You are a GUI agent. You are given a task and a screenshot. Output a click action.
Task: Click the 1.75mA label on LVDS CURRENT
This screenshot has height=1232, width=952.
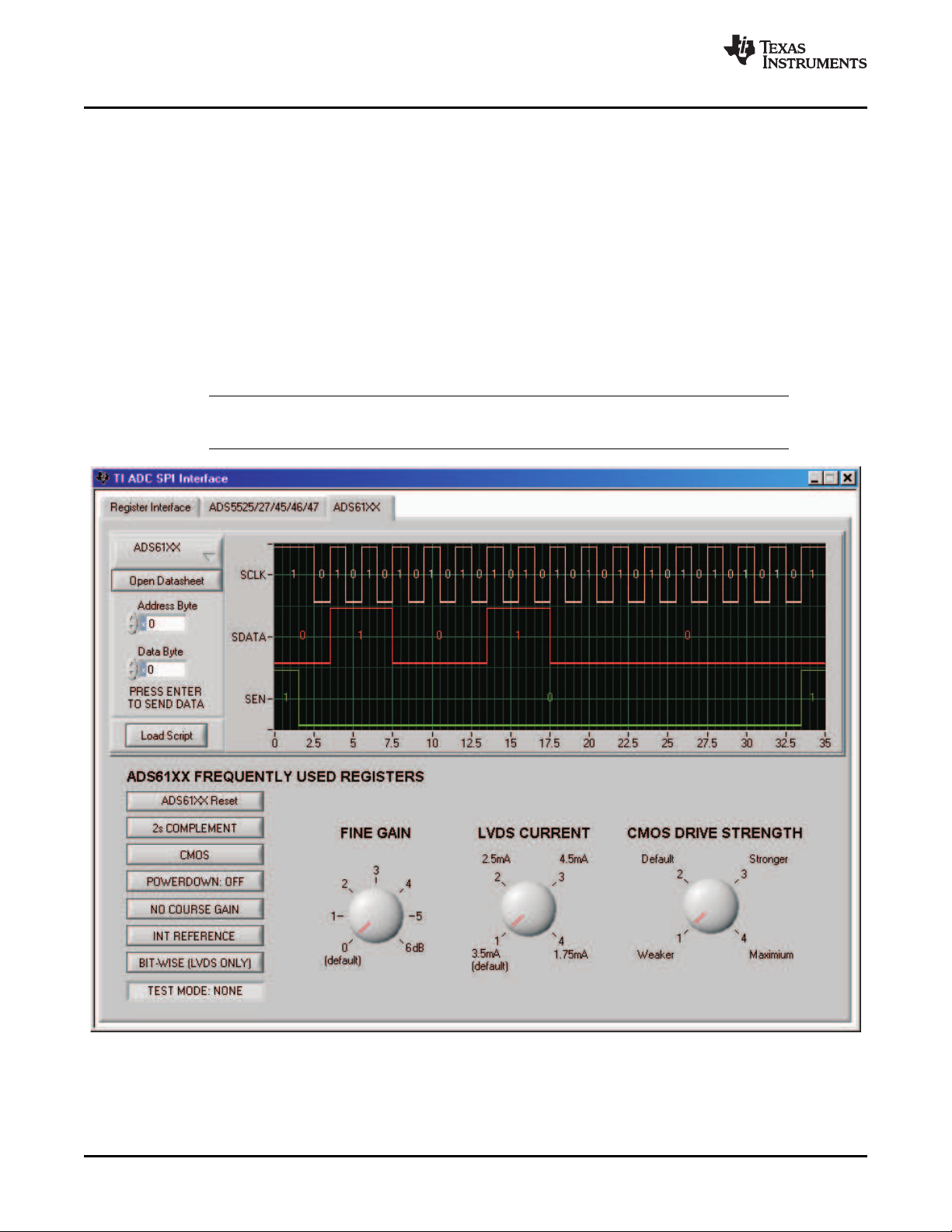(570, 955)
